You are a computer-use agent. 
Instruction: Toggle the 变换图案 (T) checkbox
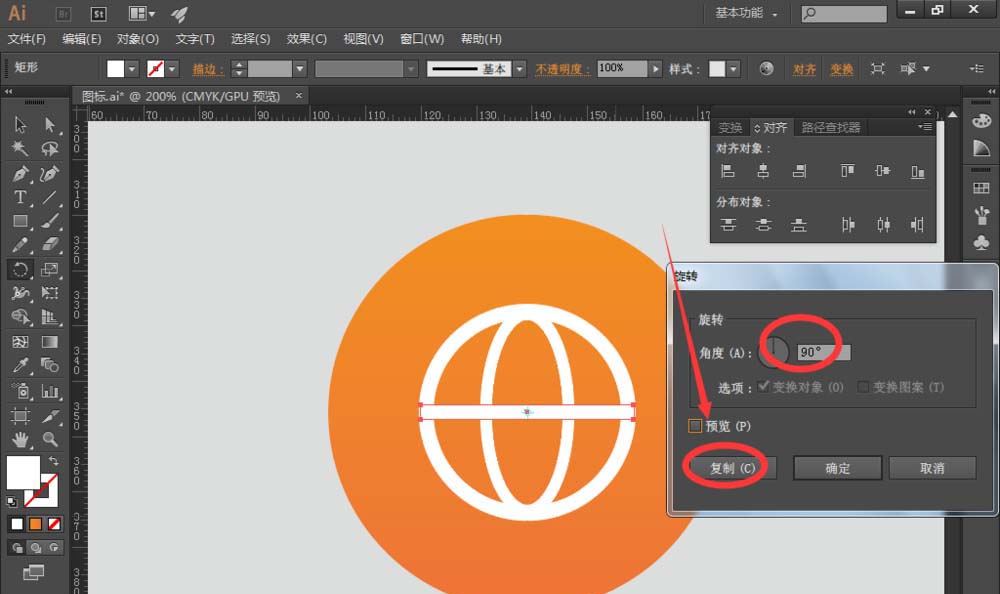coord(864,387)
